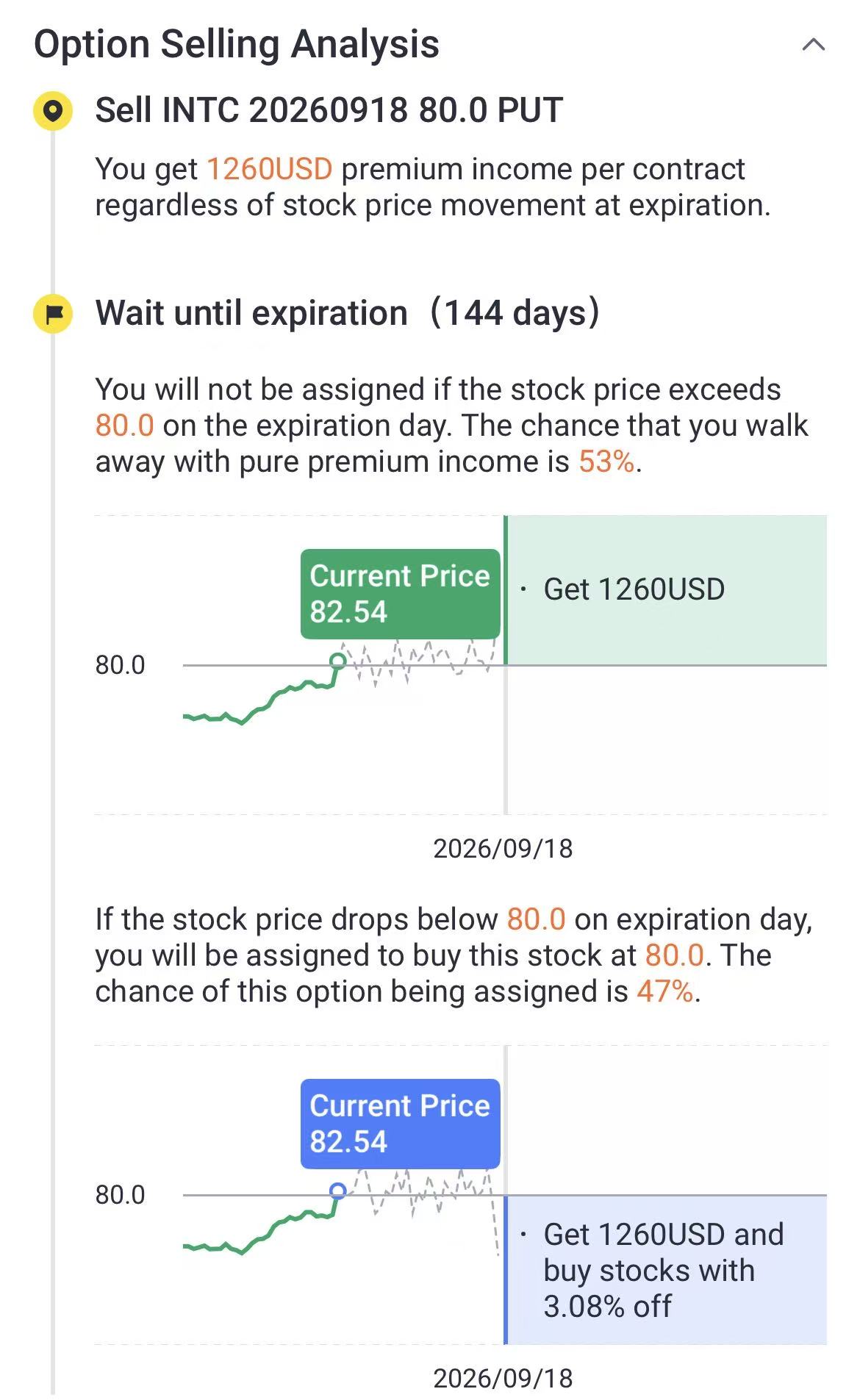Click the blue circle price marker

click(x=338, y=1191)
